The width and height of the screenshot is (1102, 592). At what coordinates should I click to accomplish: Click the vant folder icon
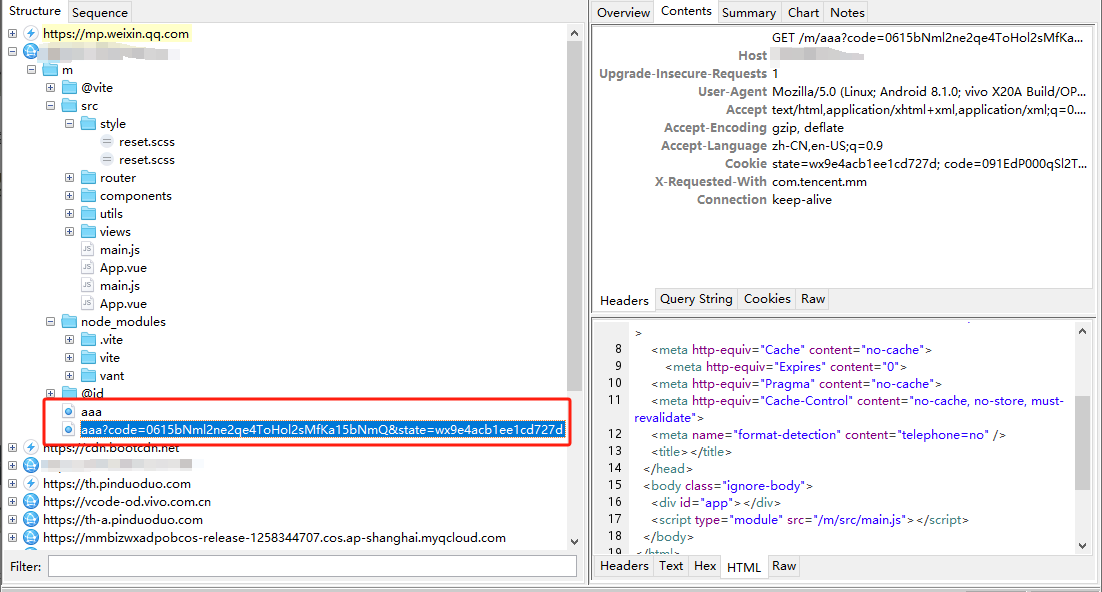pyautogui.click(x=88, y=375)
